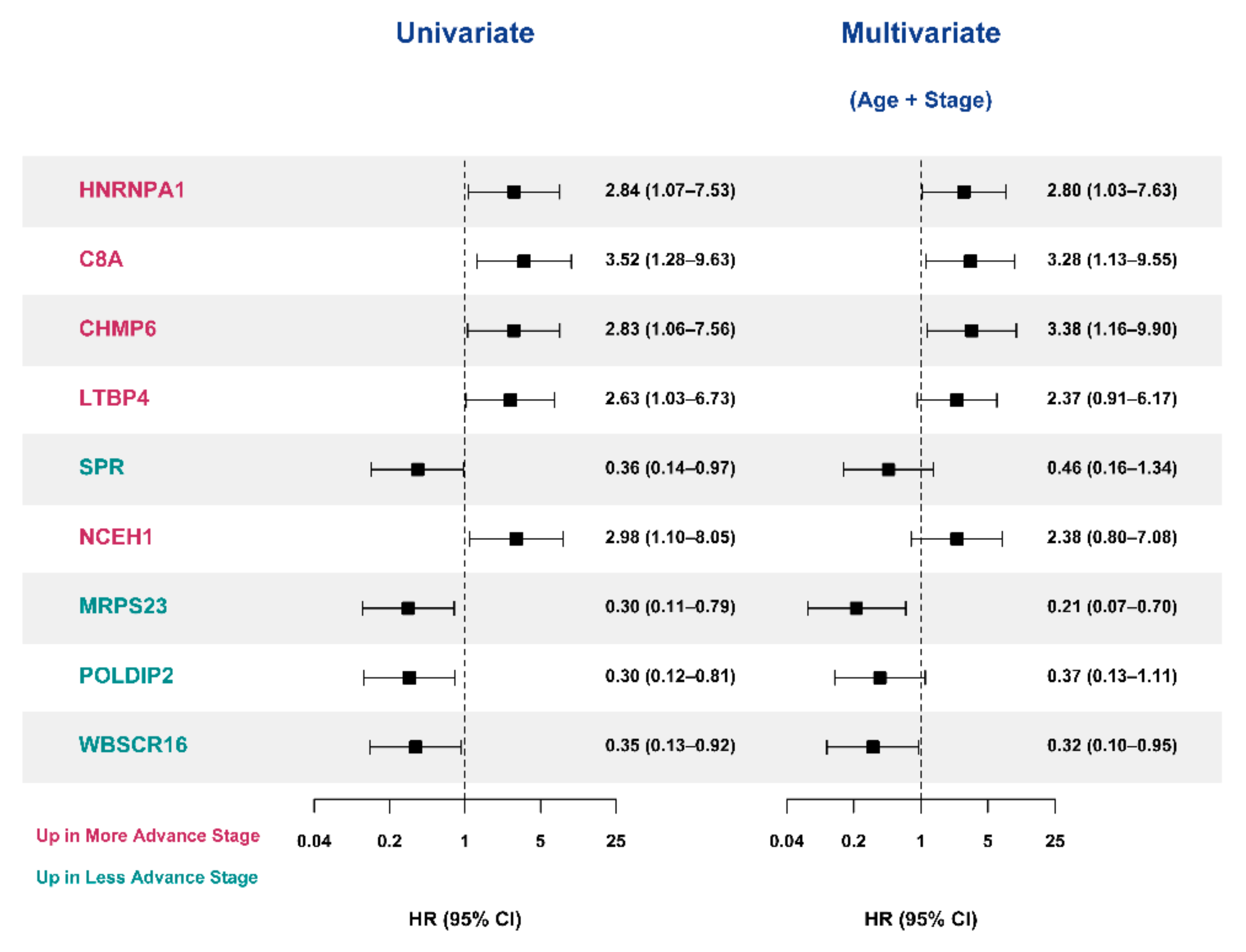Select the C8A gene label
The image size is (1246, 952).
point(101,260)
